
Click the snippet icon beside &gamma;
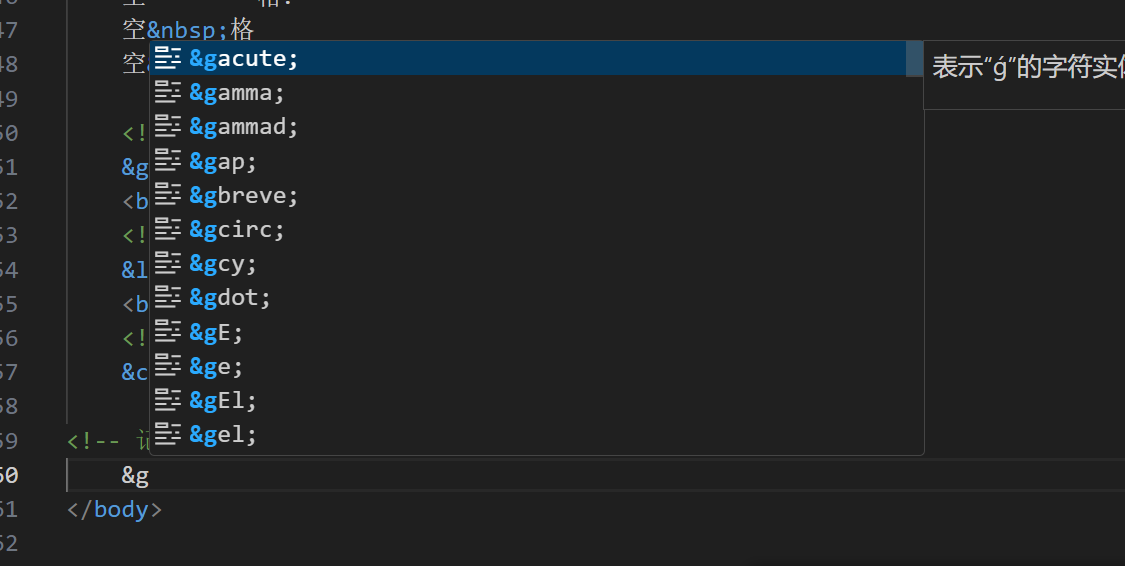(x=168, y=93)
